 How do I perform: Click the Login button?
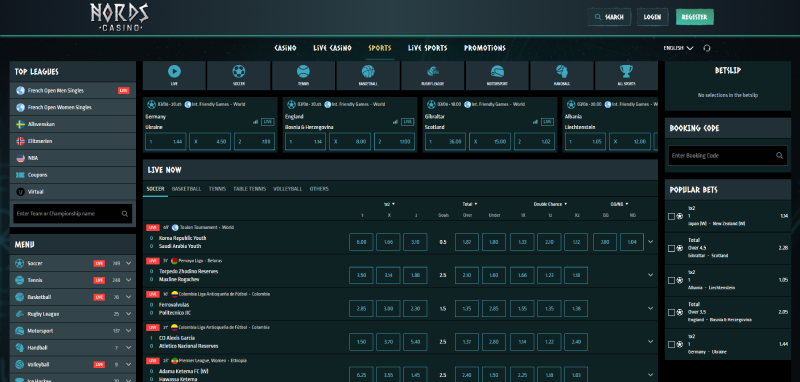point(652,17)
